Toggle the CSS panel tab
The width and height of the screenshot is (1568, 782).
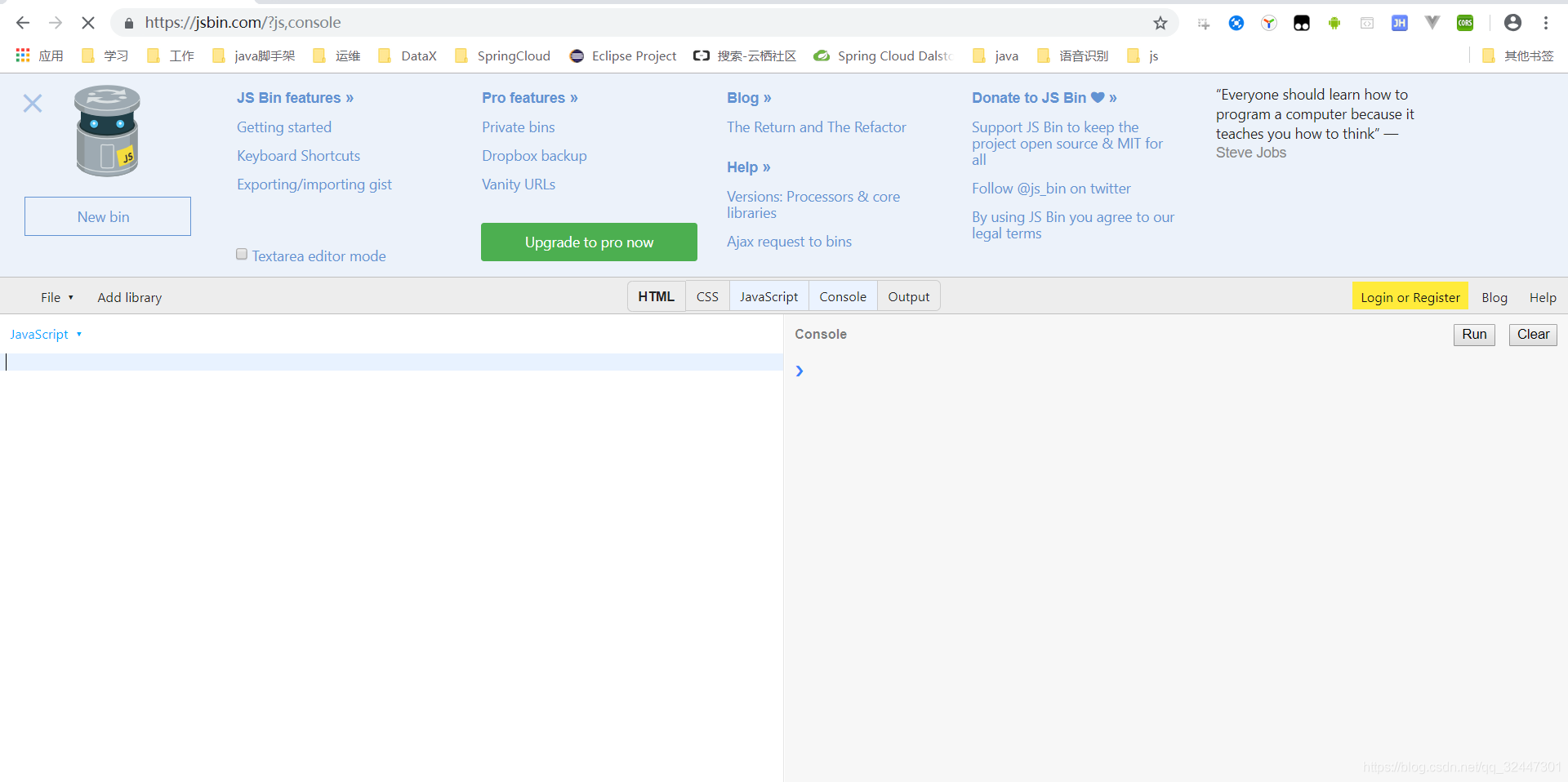[707, 296]
